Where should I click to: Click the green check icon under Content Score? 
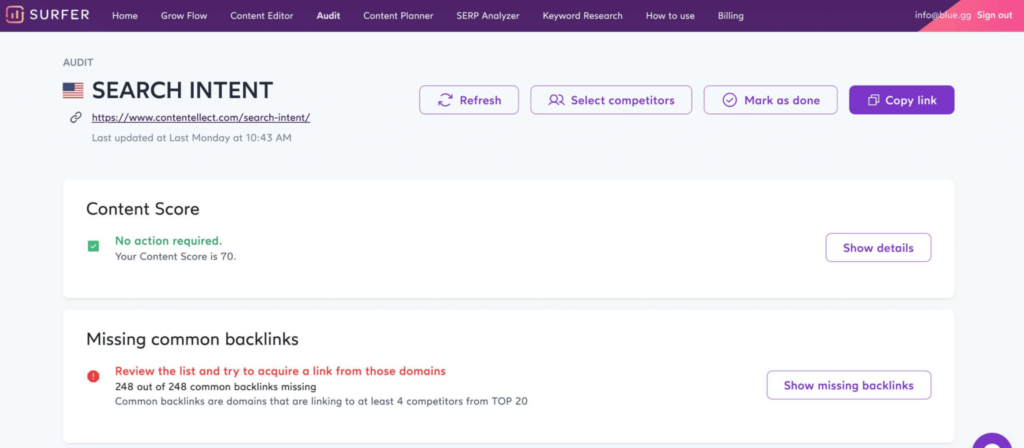coord(93,246)
